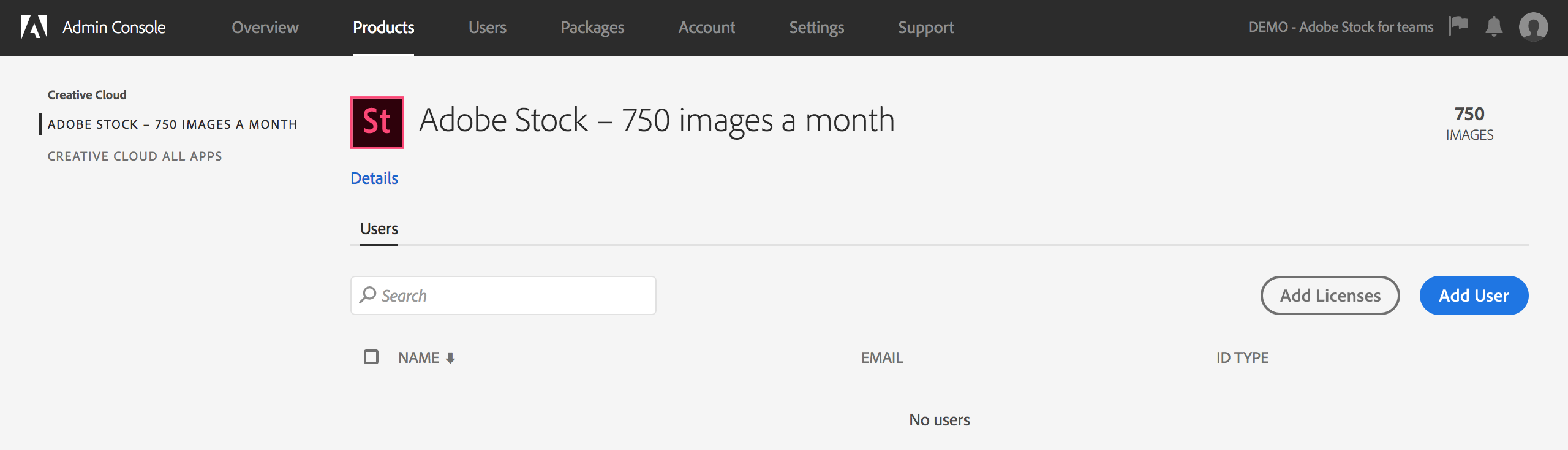
Task: Click the Adobe Stock St product icon
Action: point(377,122)
